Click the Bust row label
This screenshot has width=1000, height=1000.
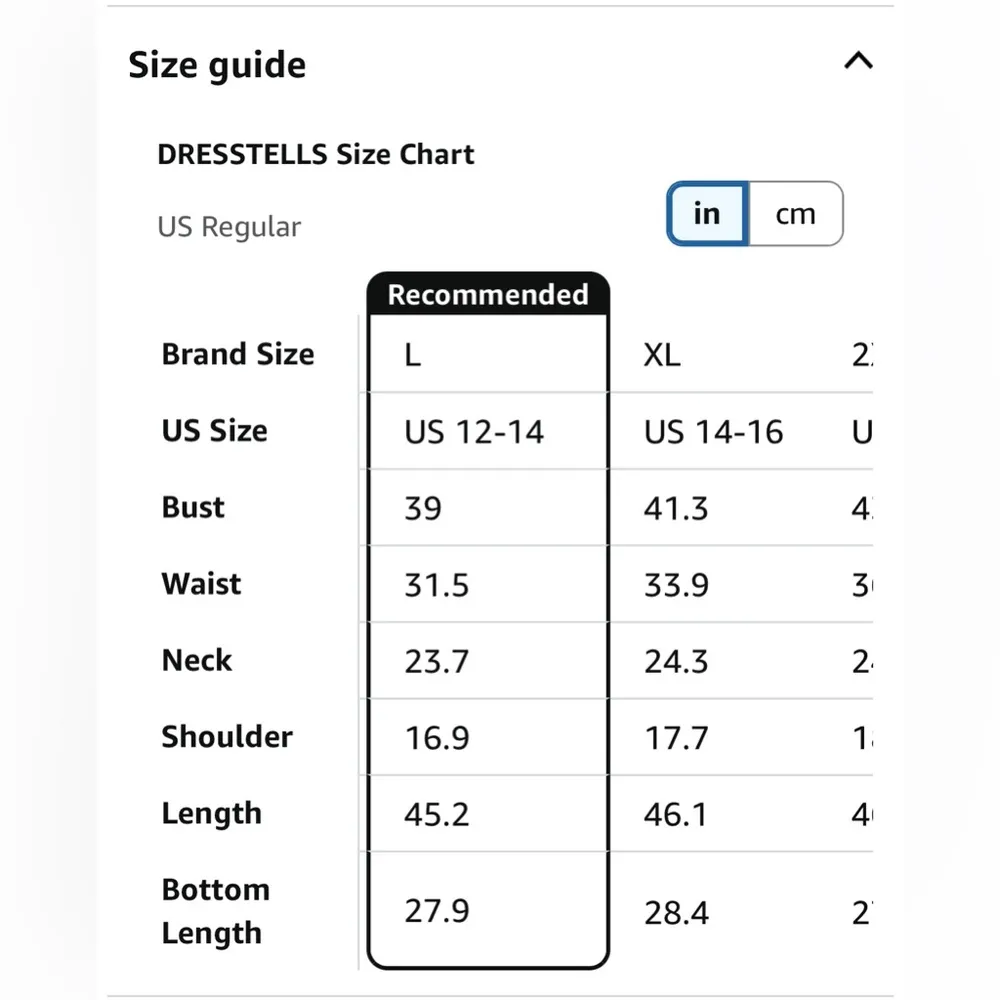(x=194, y=507)
